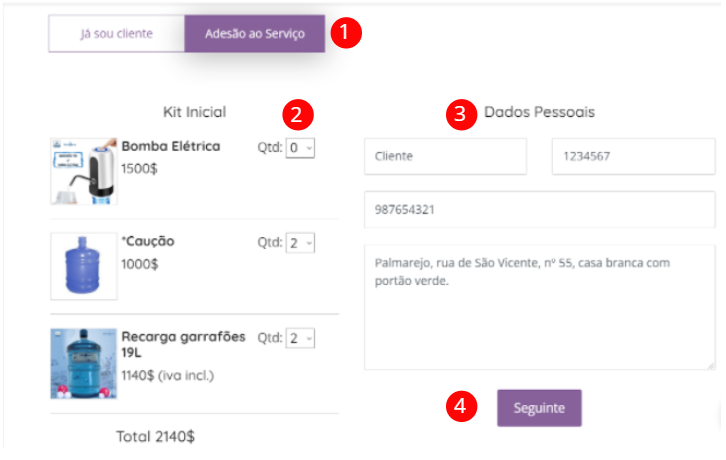Click red step marker number 4
The width and height of the screenshot is (726, 460).
click(x=461, y=407)
